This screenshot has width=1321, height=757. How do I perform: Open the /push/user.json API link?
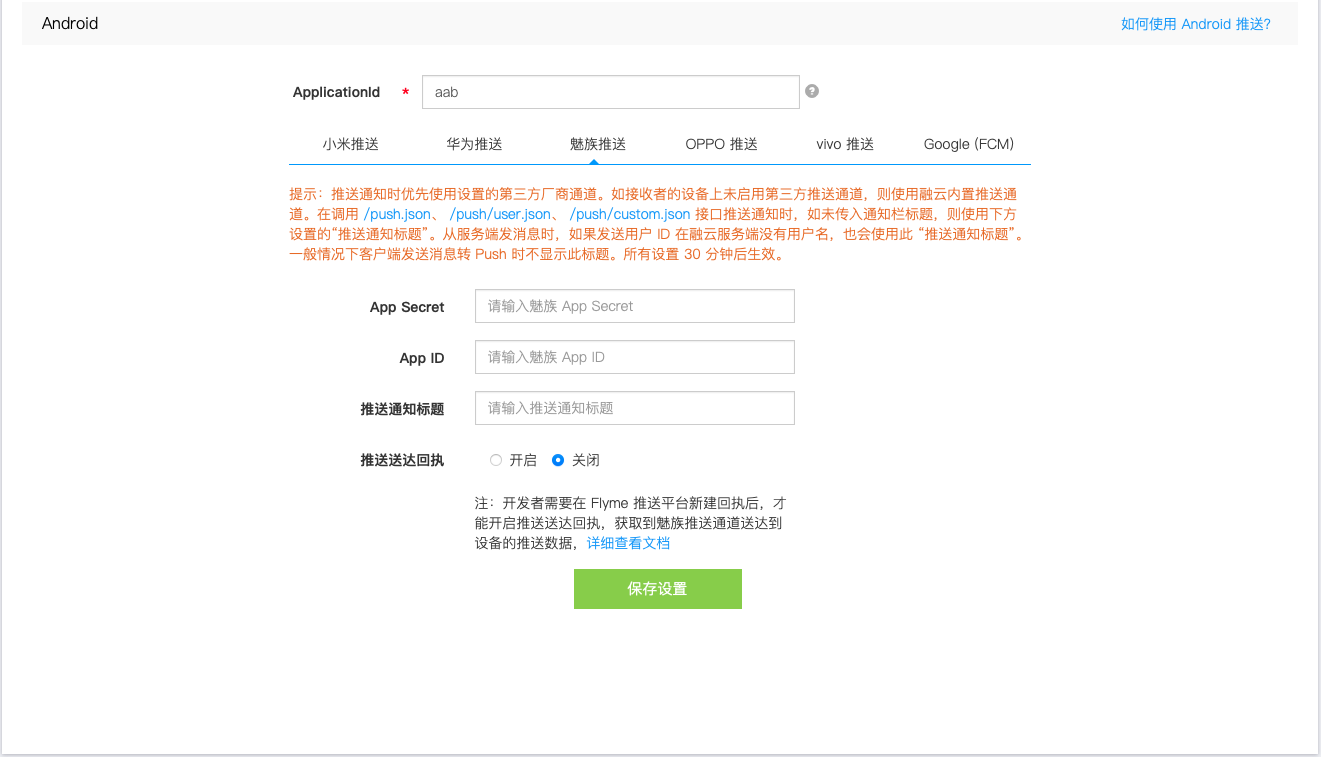(x=500, y=214)
